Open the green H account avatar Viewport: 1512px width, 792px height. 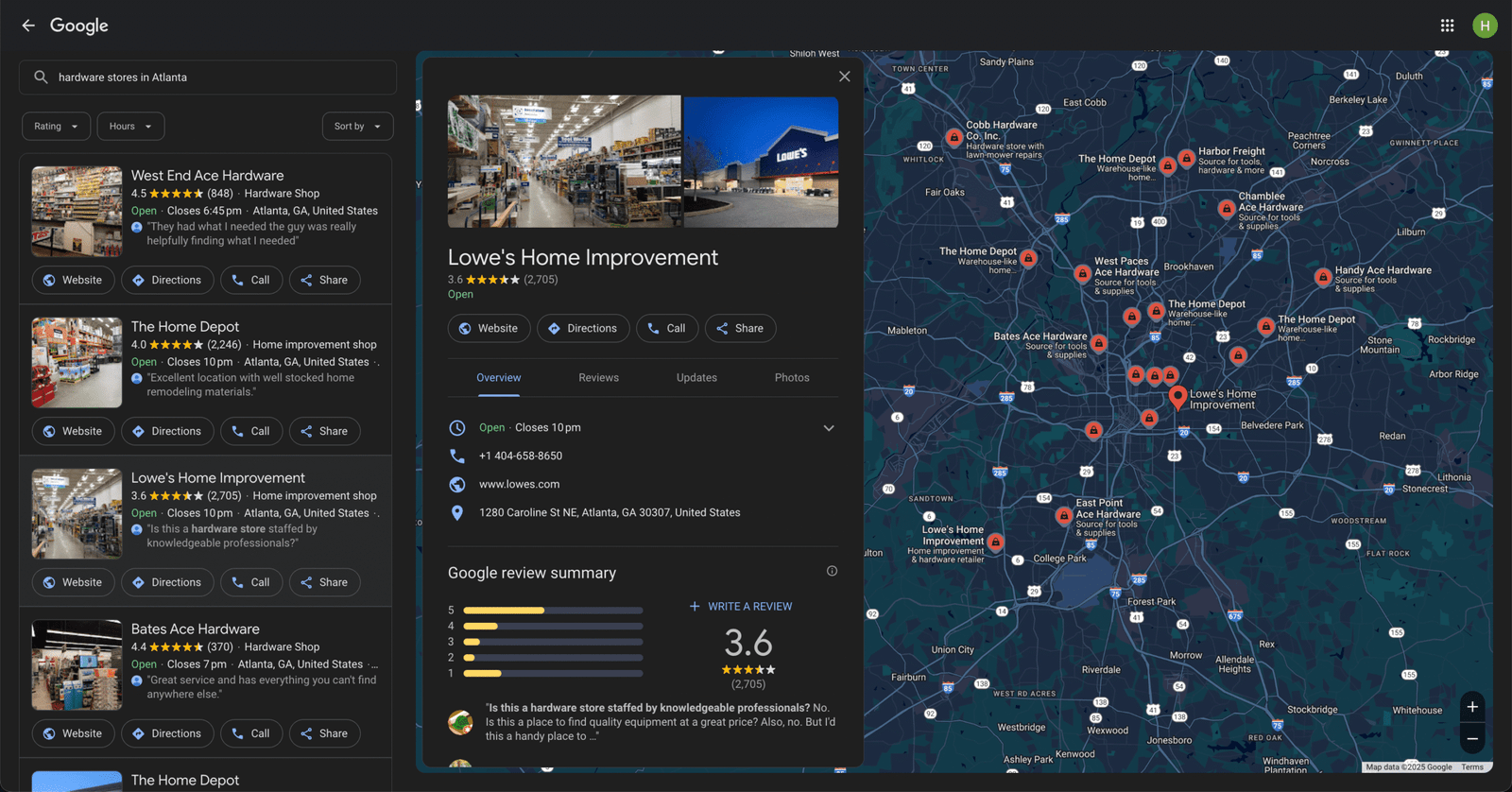1485,26
